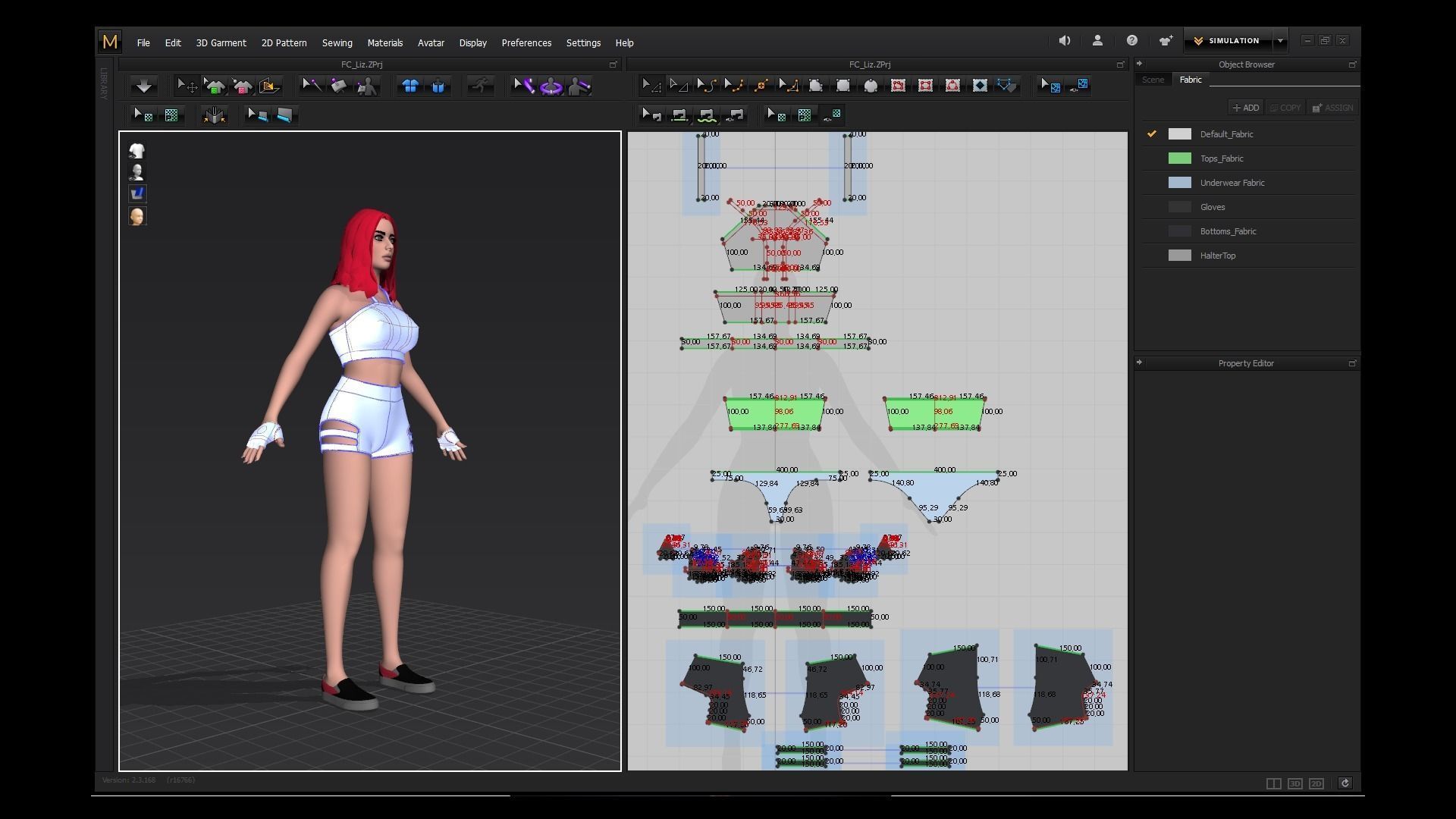Click the blue Reset 2D Arrangement shirt icon
The width and height of the screenshot is (1456, 819).
pyautogui.click(x=410, y=86)
